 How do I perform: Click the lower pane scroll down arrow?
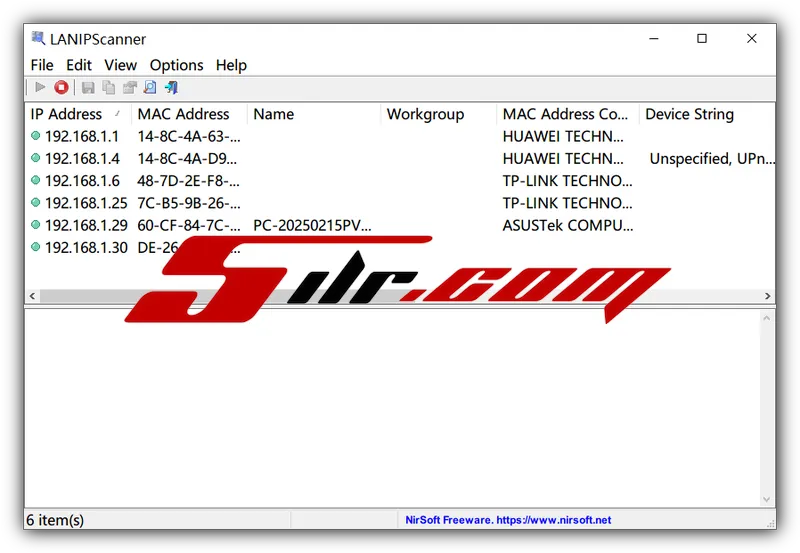click(766, 499)
